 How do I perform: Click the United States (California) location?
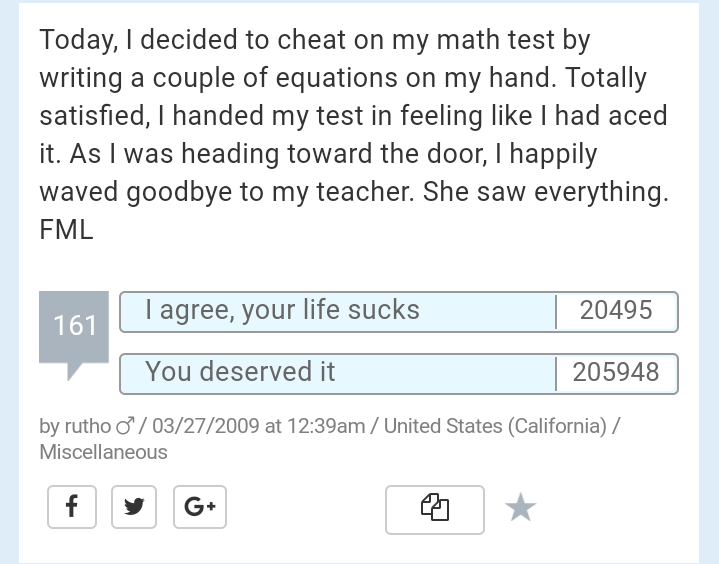[x=495, y=426]
